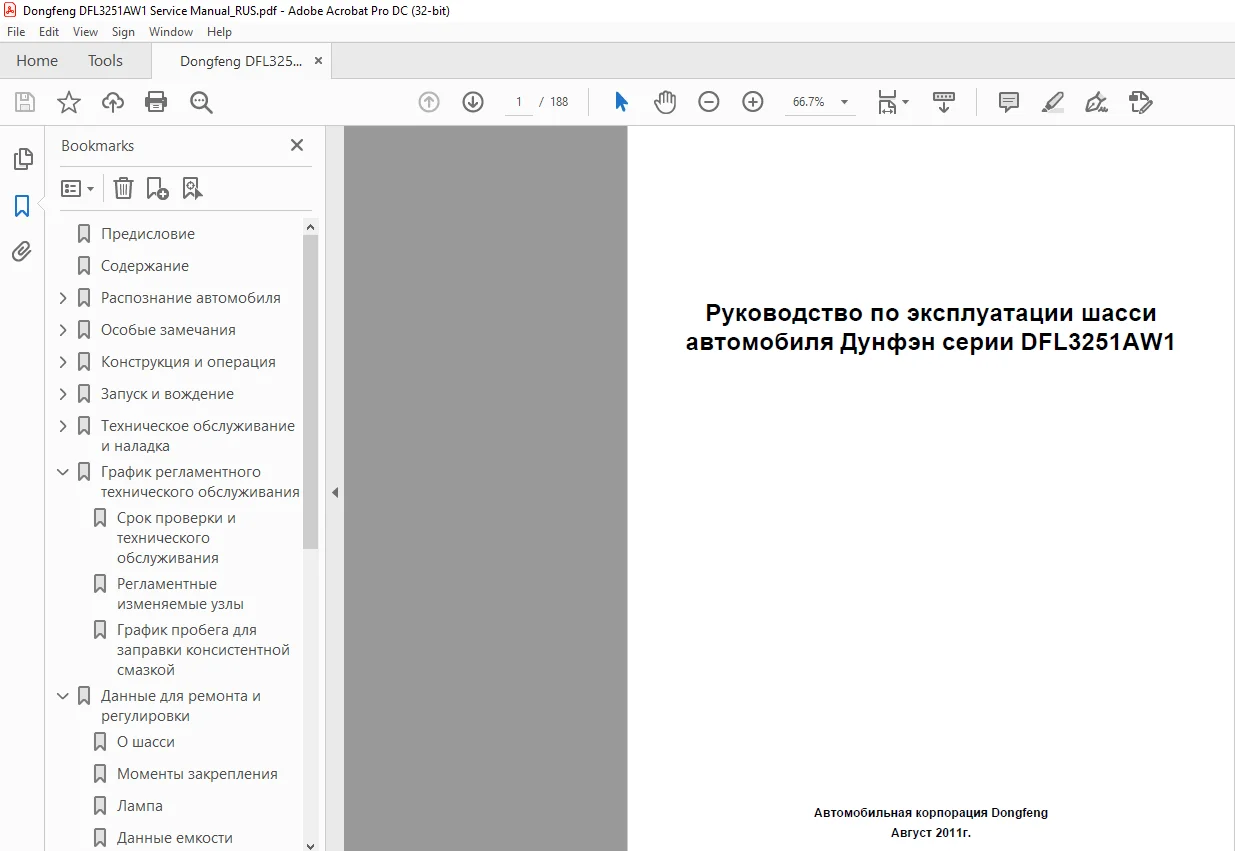
Task: Expand the Особые замечания bookmark
Action: tap(64, 330)
